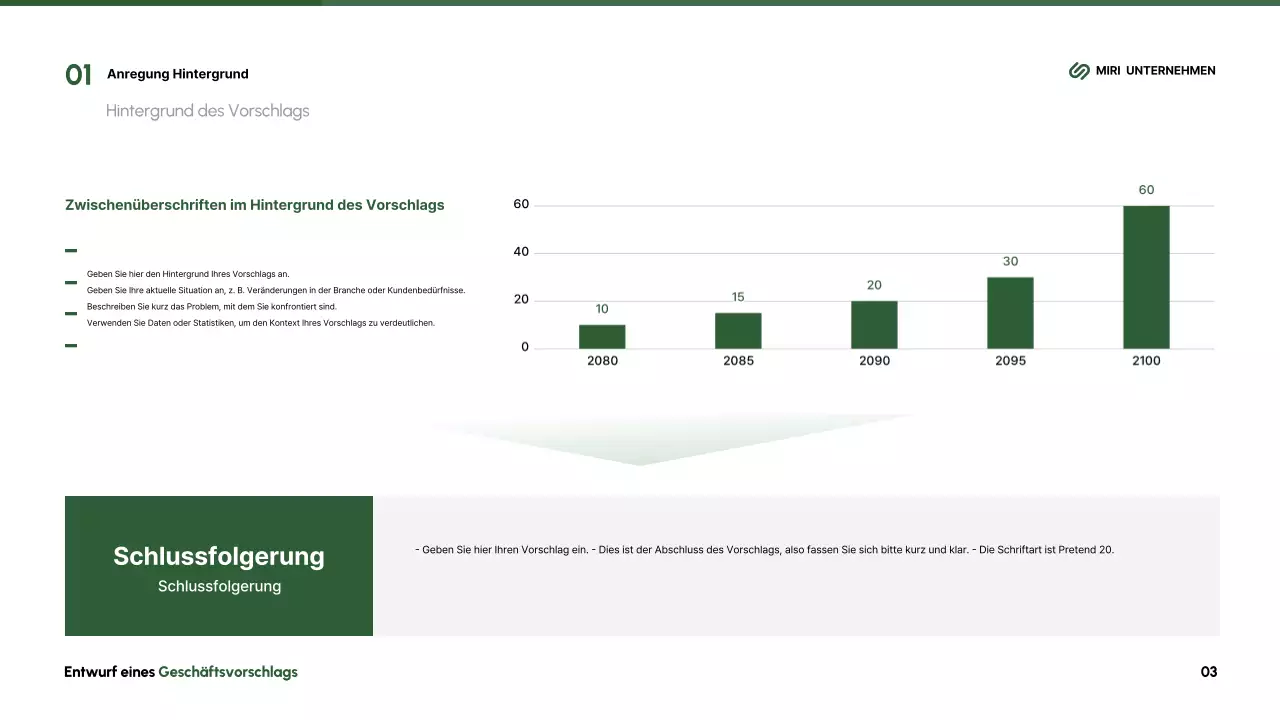
Task: Click the green section number 01
Action: (78, 75)
